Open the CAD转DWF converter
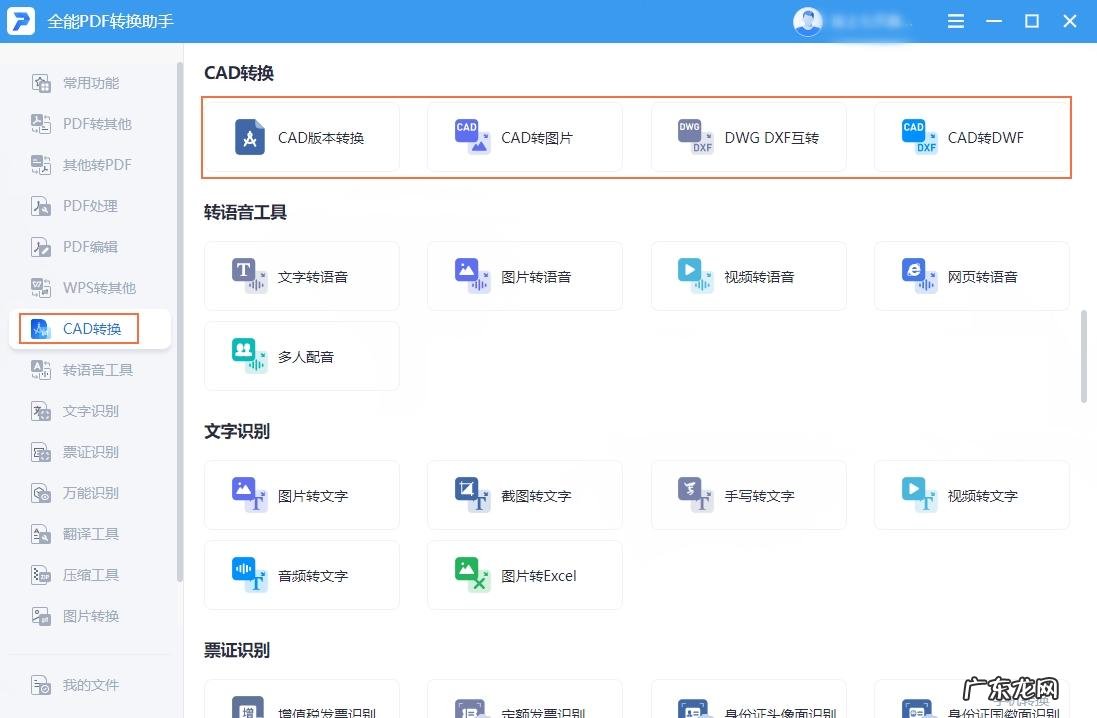 pos(970,138)
